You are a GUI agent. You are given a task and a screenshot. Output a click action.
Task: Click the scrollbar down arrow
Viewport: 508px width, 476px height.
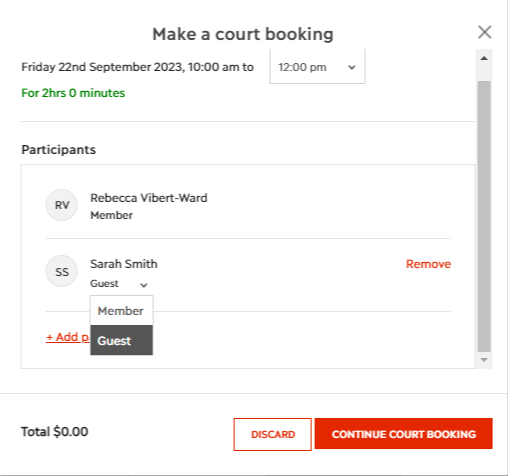(484, 360)
